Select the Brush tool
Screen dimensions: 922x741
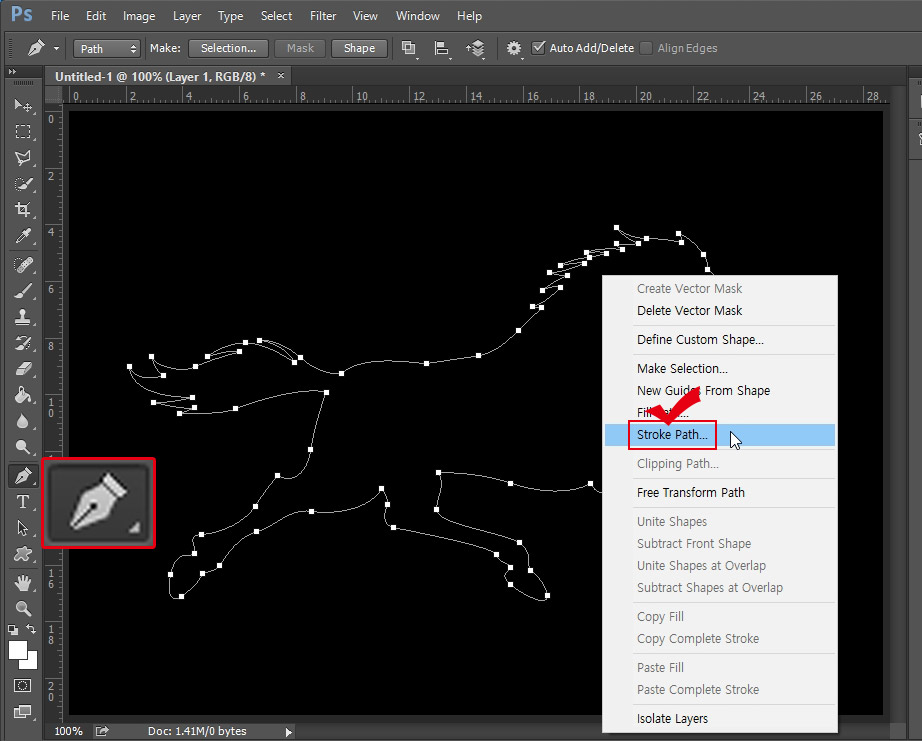coord(23,291)
